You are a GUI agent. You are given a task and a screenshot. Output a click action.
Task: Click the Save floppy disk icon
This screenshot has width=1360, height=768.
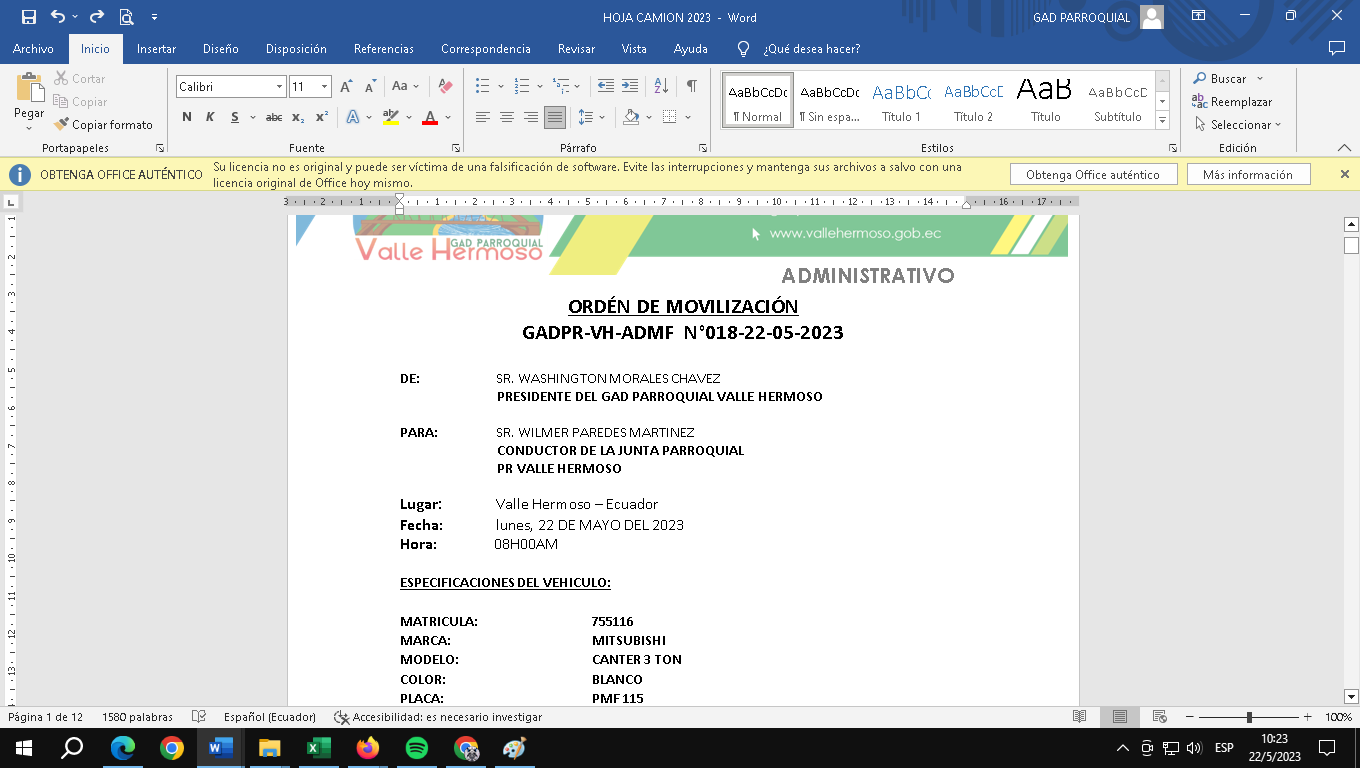28,17
